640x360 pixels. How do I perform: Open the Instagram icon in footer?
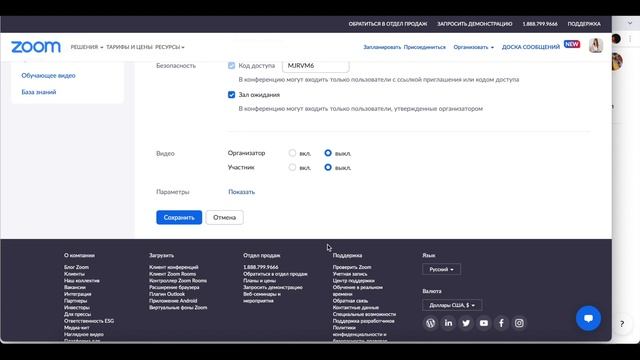click(x=519, y=323)
